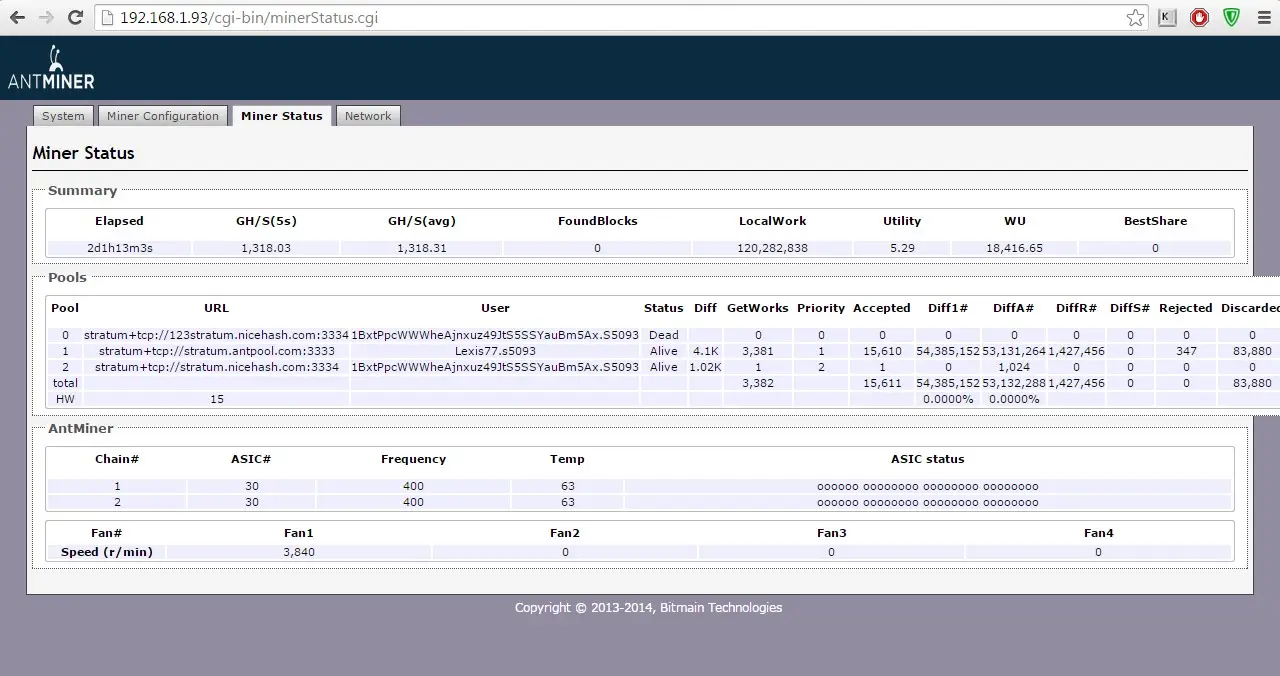This screenshot has width=1280, height=676.
Task: Click the FoundBlocks column header
Action: click(597, 221)
